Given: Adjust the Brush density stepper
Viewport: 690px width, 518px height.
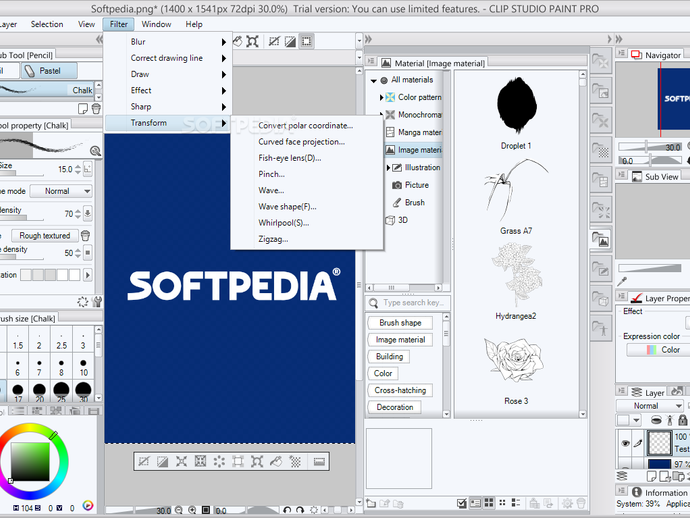Looking at the screenshot, I should coord(78,214).
